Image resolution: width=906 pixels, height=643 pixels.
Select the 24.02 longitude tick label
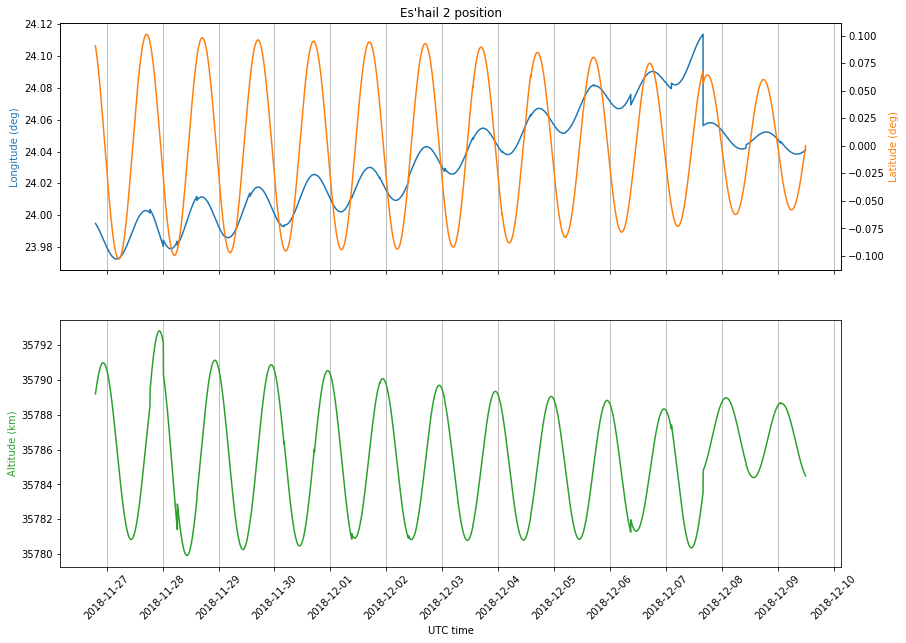click(x=39, y=184)
